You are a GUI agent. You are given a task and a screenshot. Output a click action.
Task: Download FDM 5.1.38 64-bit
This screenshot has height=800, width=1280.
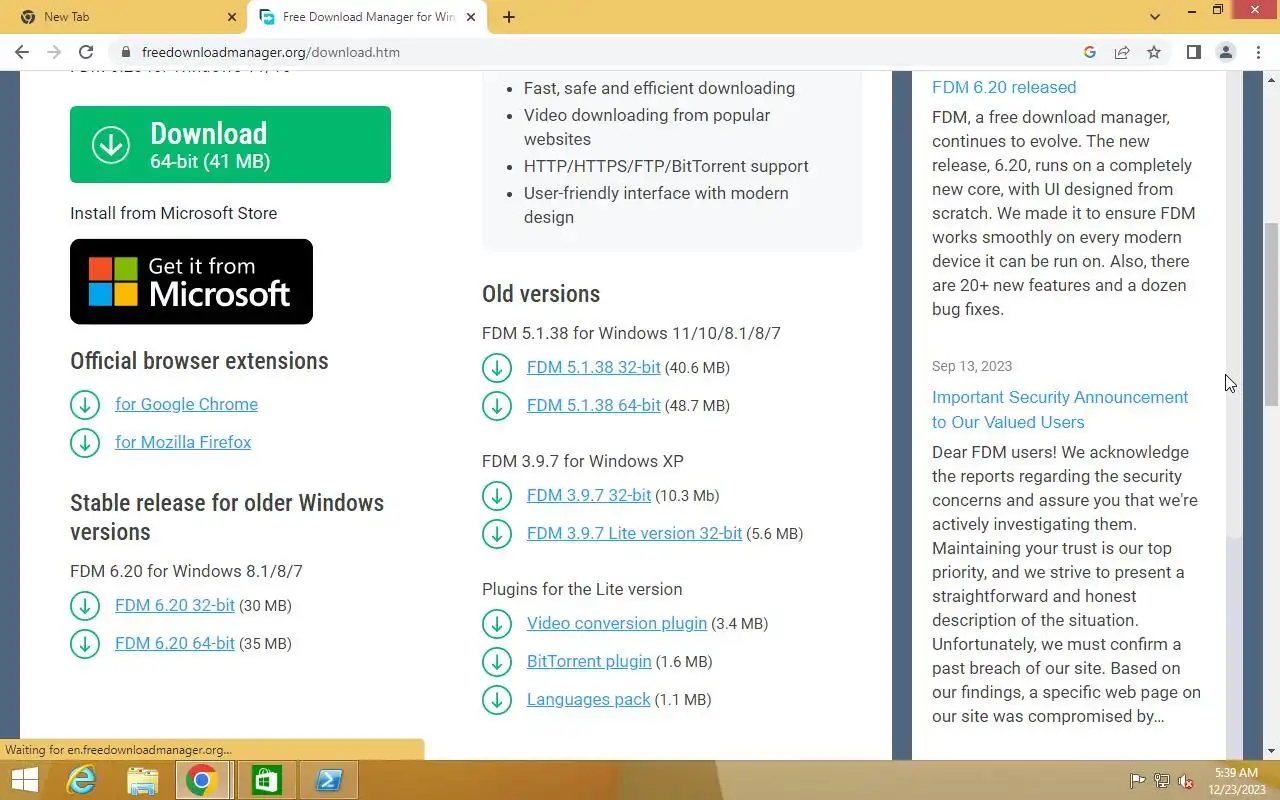click(594, 405)
